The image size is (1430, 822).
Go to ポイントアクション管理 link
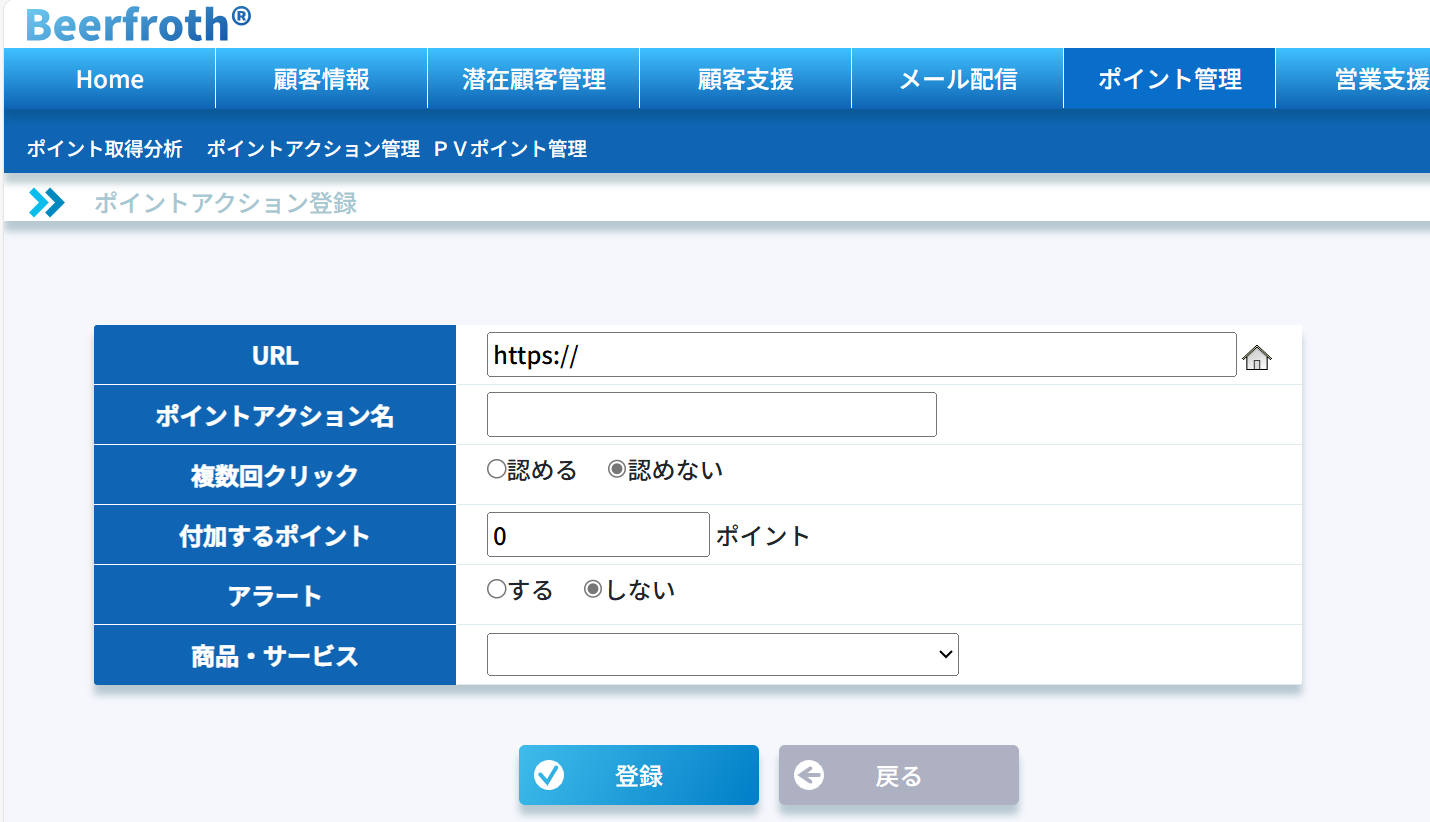pyautogui.click(x=313, y=149)
